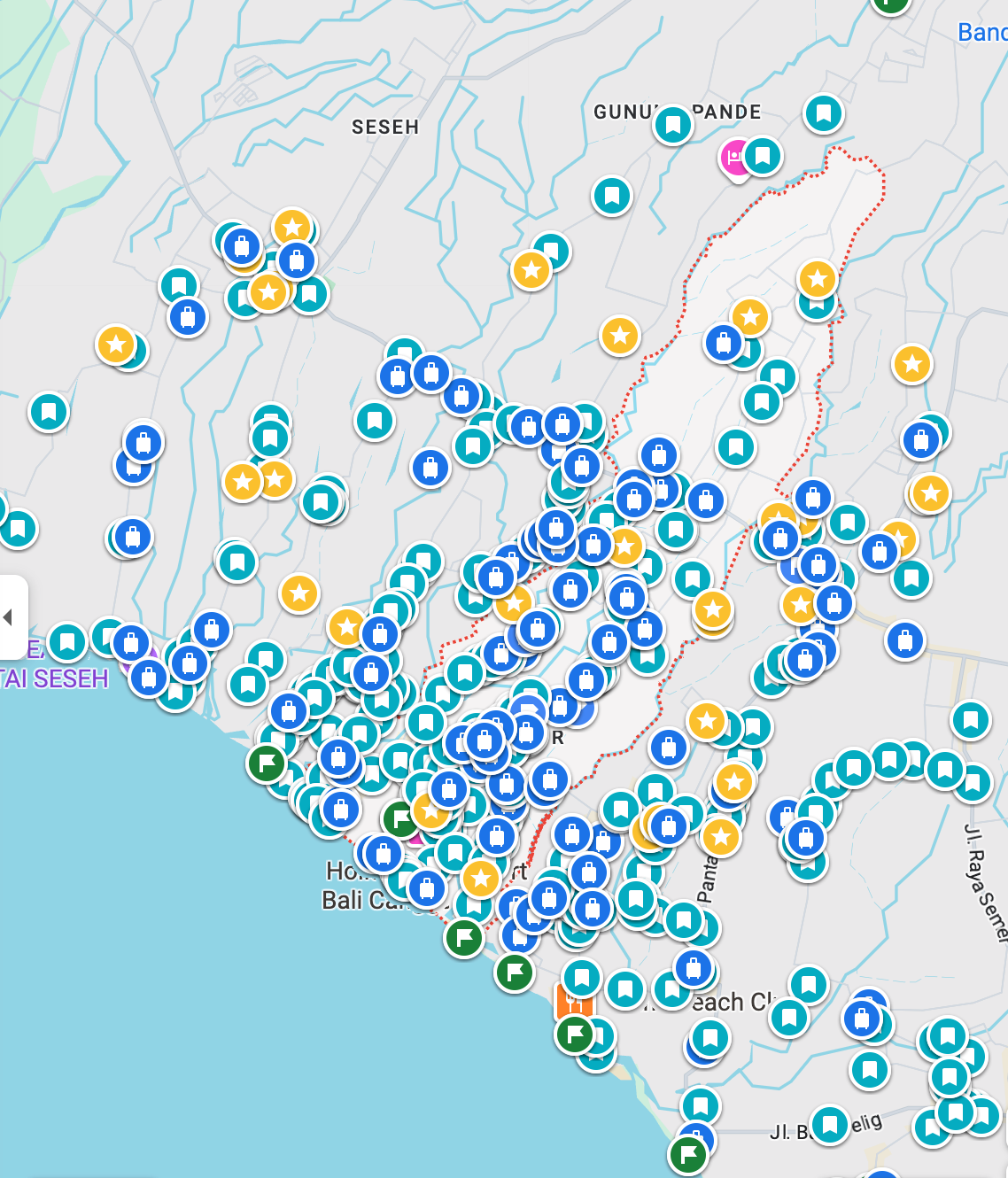Open the isolated yellow star just west of the dotted boundary
Screen dimensions: 1008x1178
click(619, 336)
